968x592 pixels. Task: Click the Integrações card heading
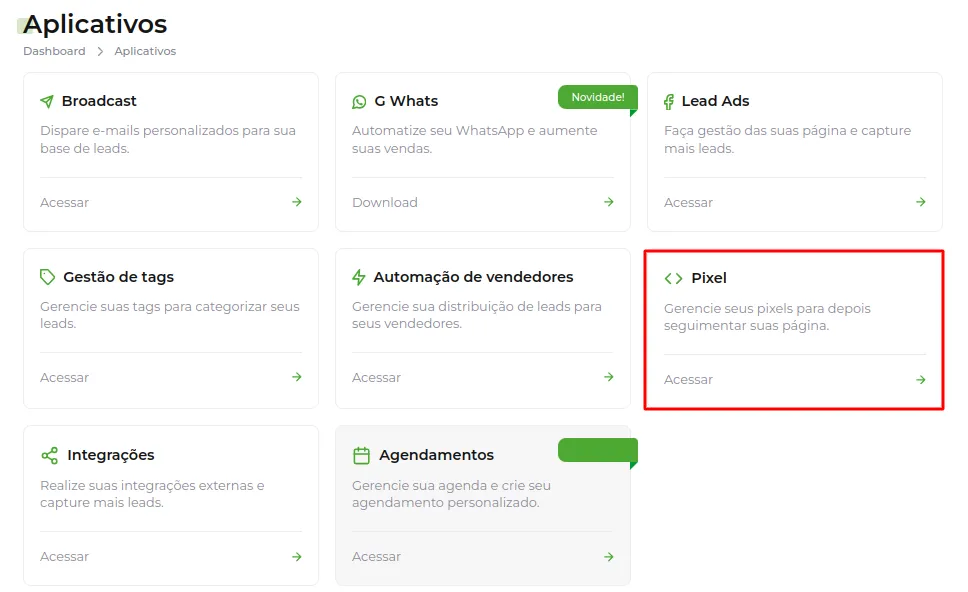111,456
